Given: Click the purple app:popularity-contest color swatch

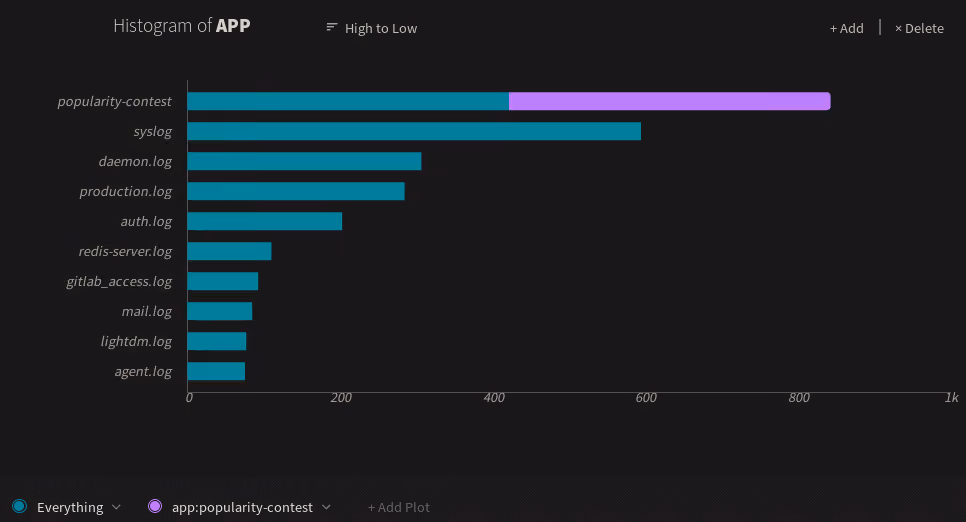Looking at the screenshot, I should point(155,507).
